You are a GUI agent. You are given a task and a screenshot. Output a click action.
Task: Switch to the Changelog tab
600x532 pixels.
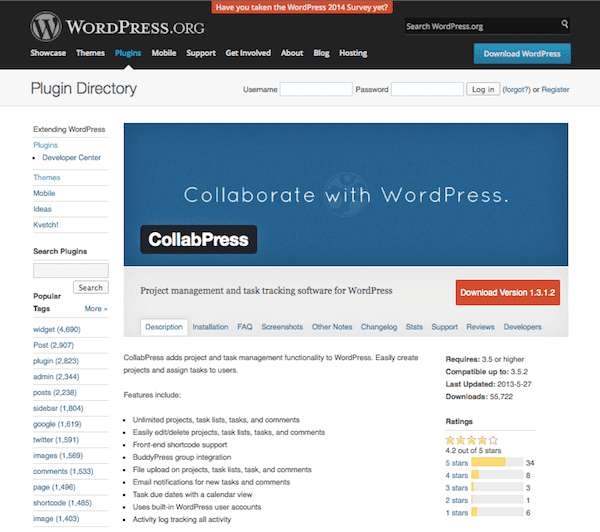(379, 327)
